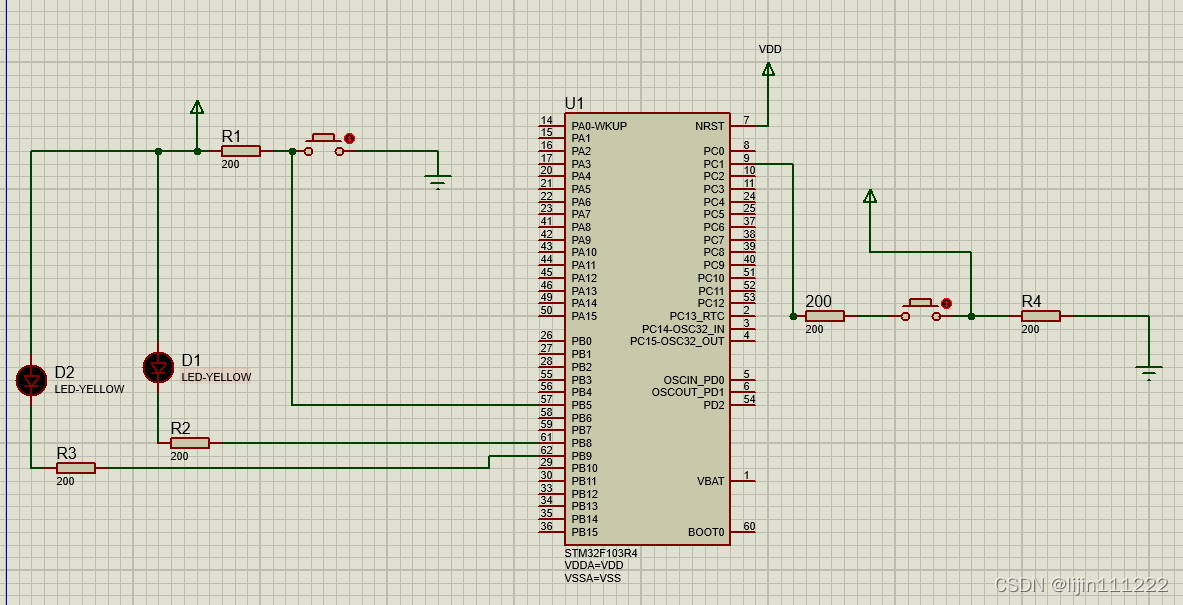Click the junction dot left of the PC1 200 resistor

(793, 316)
